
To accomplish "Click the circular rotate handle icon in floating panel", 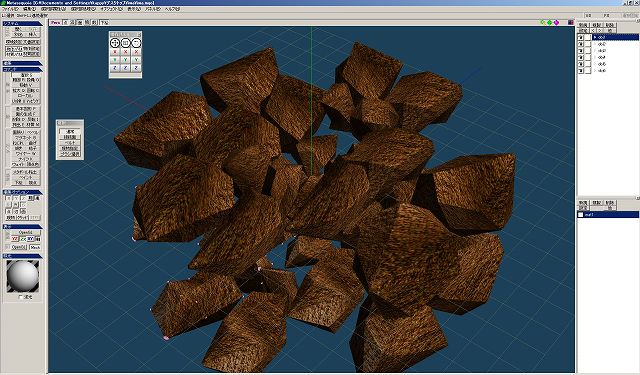I will click(x=136, y=43).
